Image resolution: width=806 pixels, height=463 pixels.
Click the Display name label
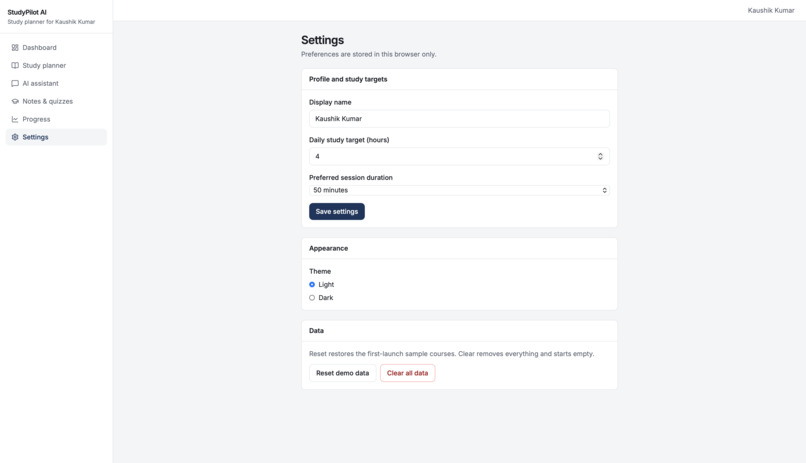click(x=330, y=102)
